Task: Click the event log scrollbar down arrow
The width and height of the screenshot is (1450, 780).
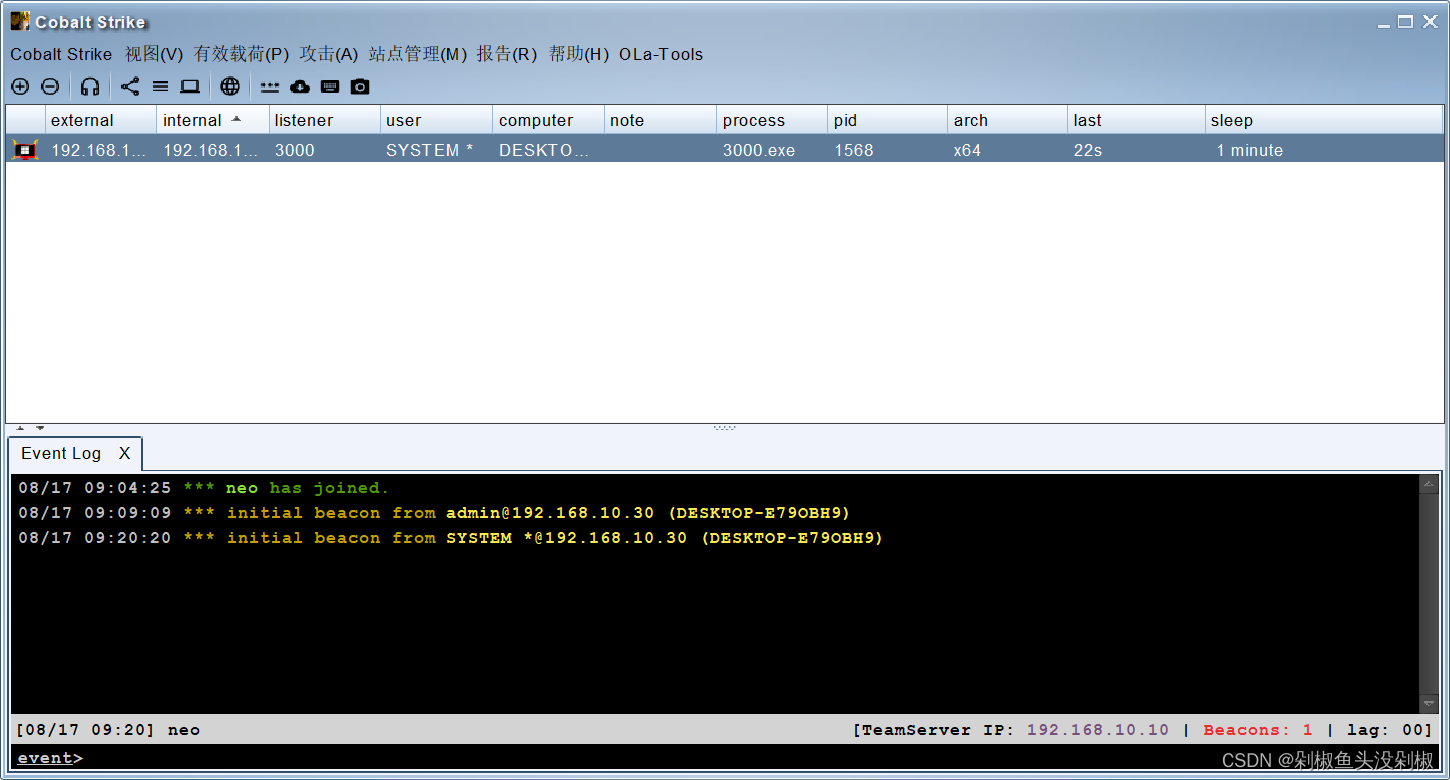Action: tap(1428, 704)
